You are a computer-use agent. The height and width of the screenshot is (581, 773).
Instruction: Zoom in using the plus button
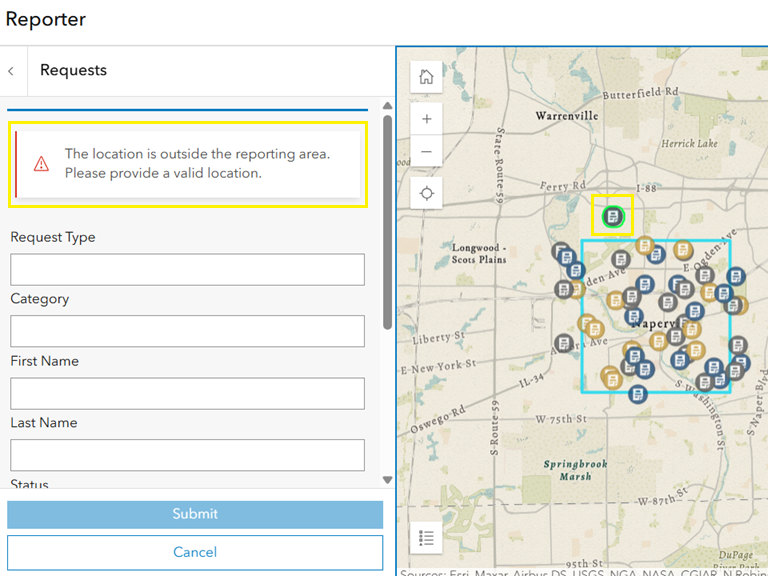point(426,119)
